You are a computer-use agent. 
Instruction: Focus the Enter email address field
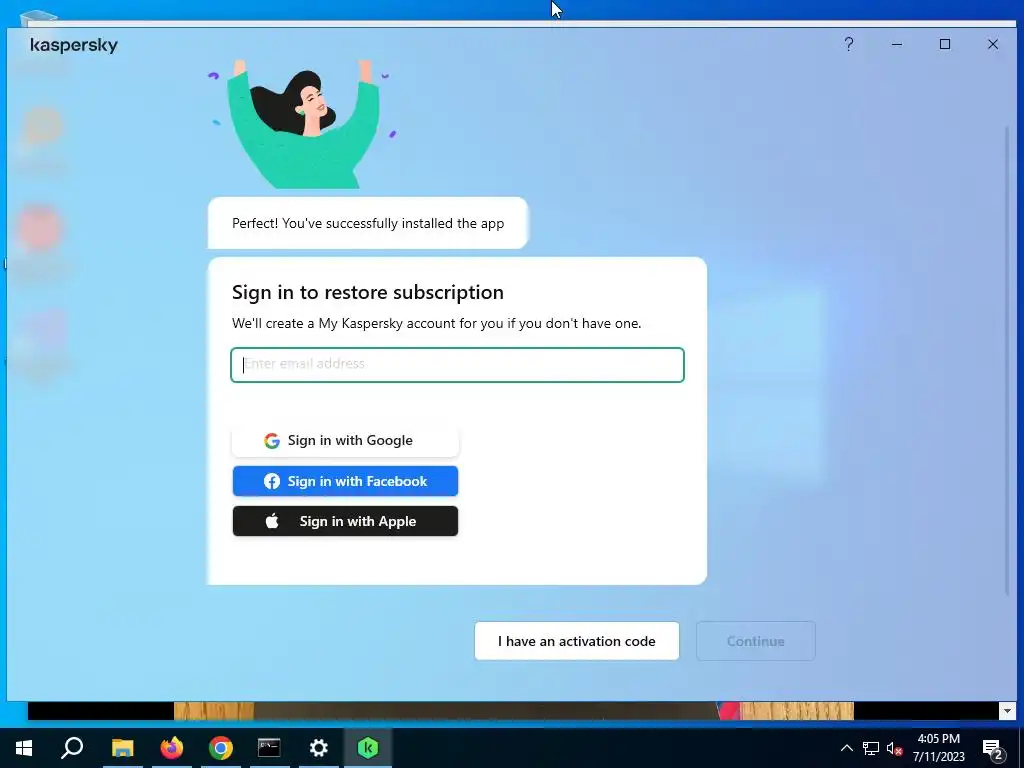tap(457, 364)
